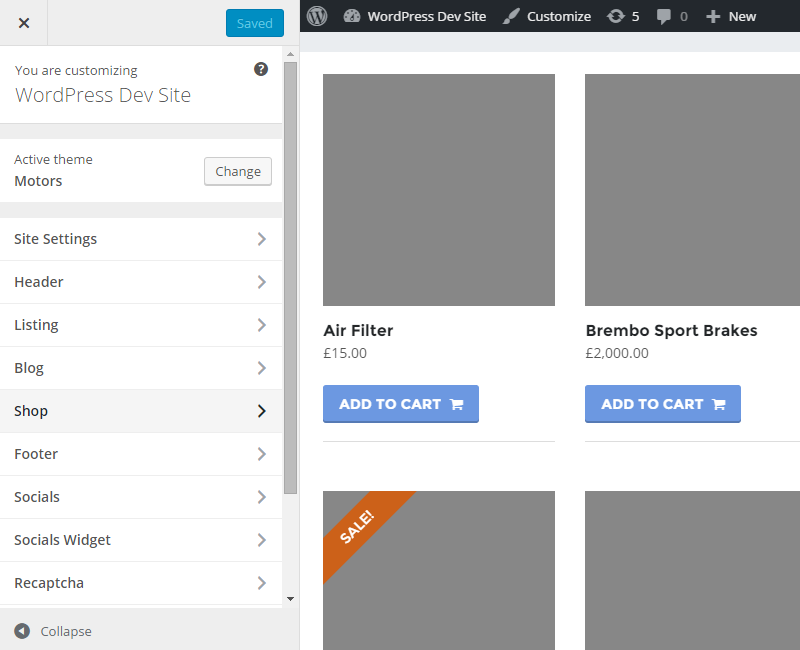This screenshot has height=650, width=800.
Task: Click the comments count 0
Action: (684, 17)
